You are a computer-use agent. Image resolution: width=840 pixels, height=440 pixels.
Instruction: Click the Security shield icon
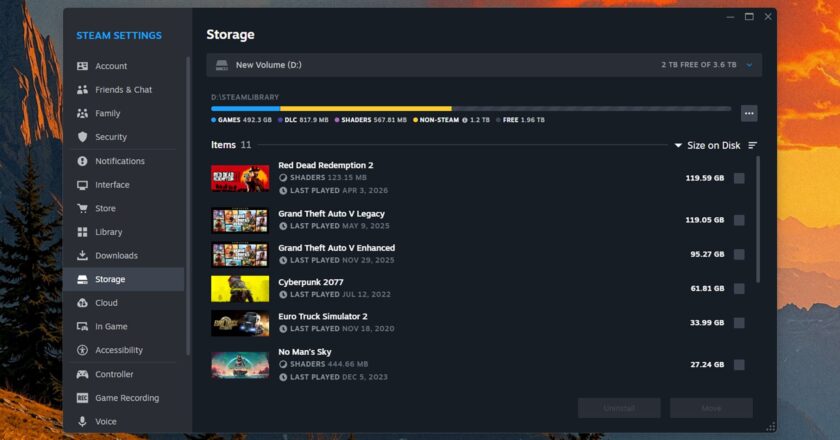tap(82, 137)
